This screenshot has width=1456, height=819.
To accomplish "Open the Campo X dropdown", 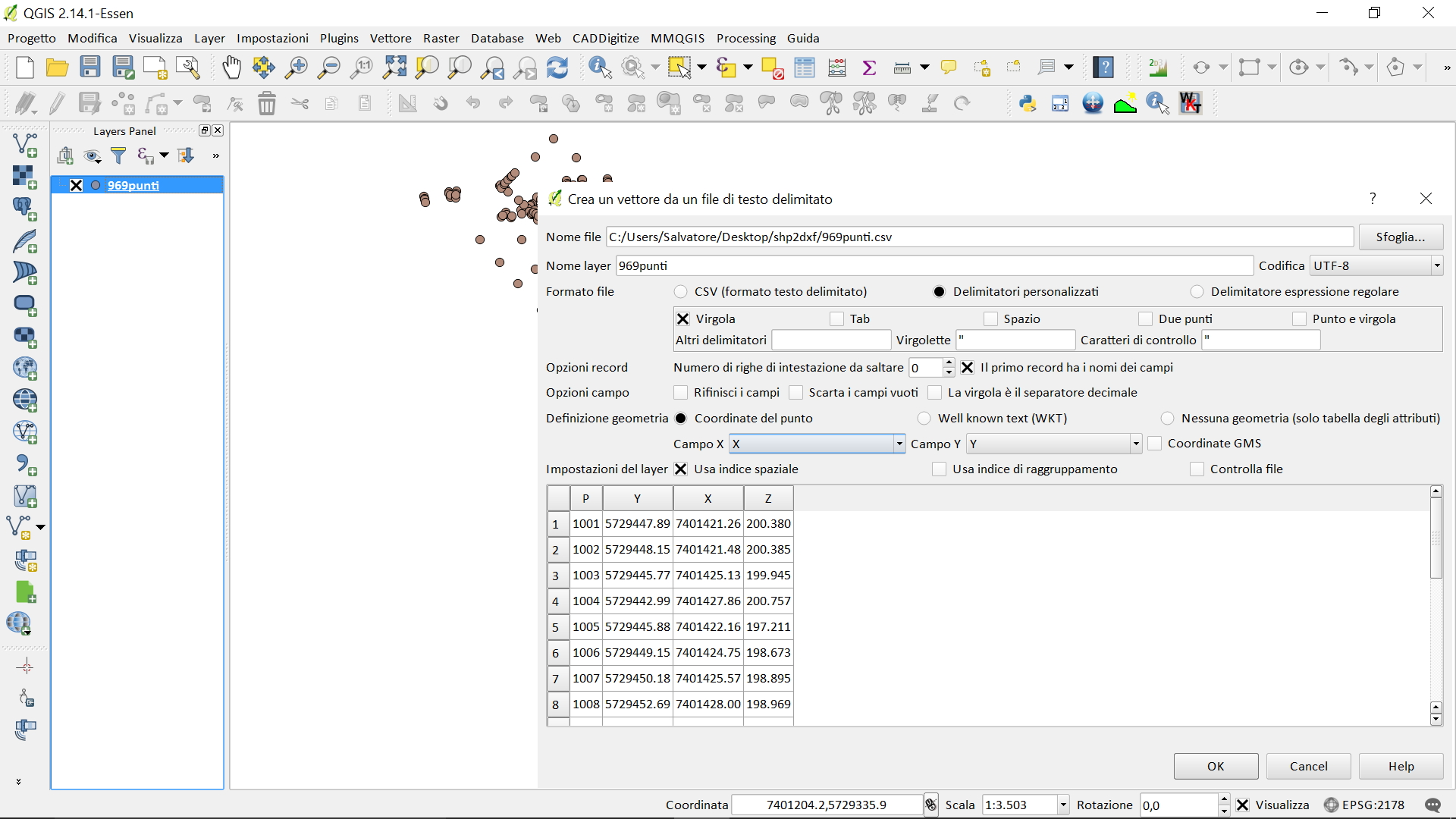I will pyautogui.click(x=899, y=444).
